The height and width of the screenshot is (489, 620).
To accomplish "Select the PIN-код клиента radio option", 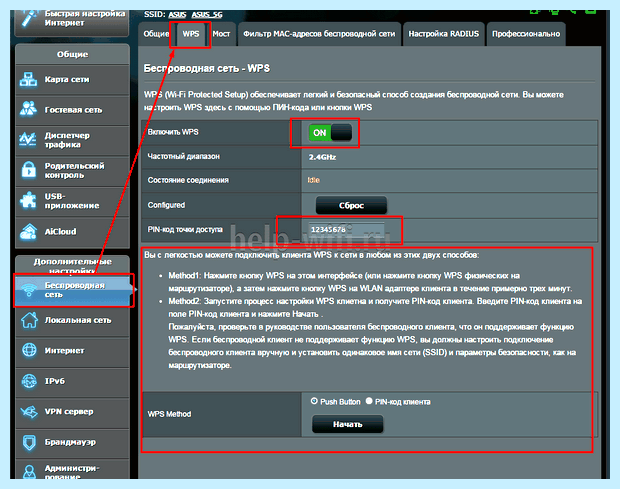I will (369, 401).
